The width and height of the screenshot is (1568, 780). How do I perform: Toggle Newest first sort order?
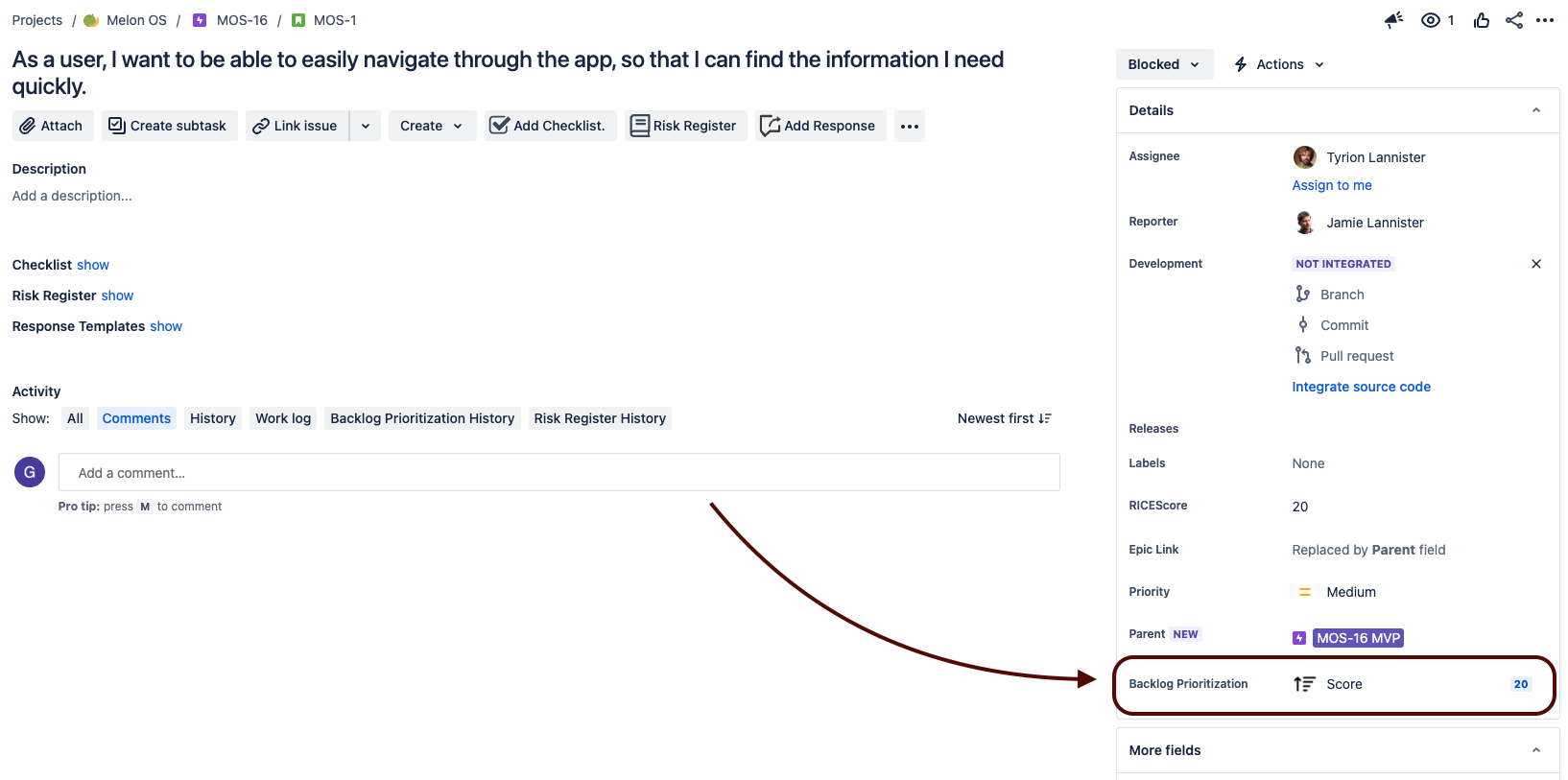click(x=1004, y=418)
